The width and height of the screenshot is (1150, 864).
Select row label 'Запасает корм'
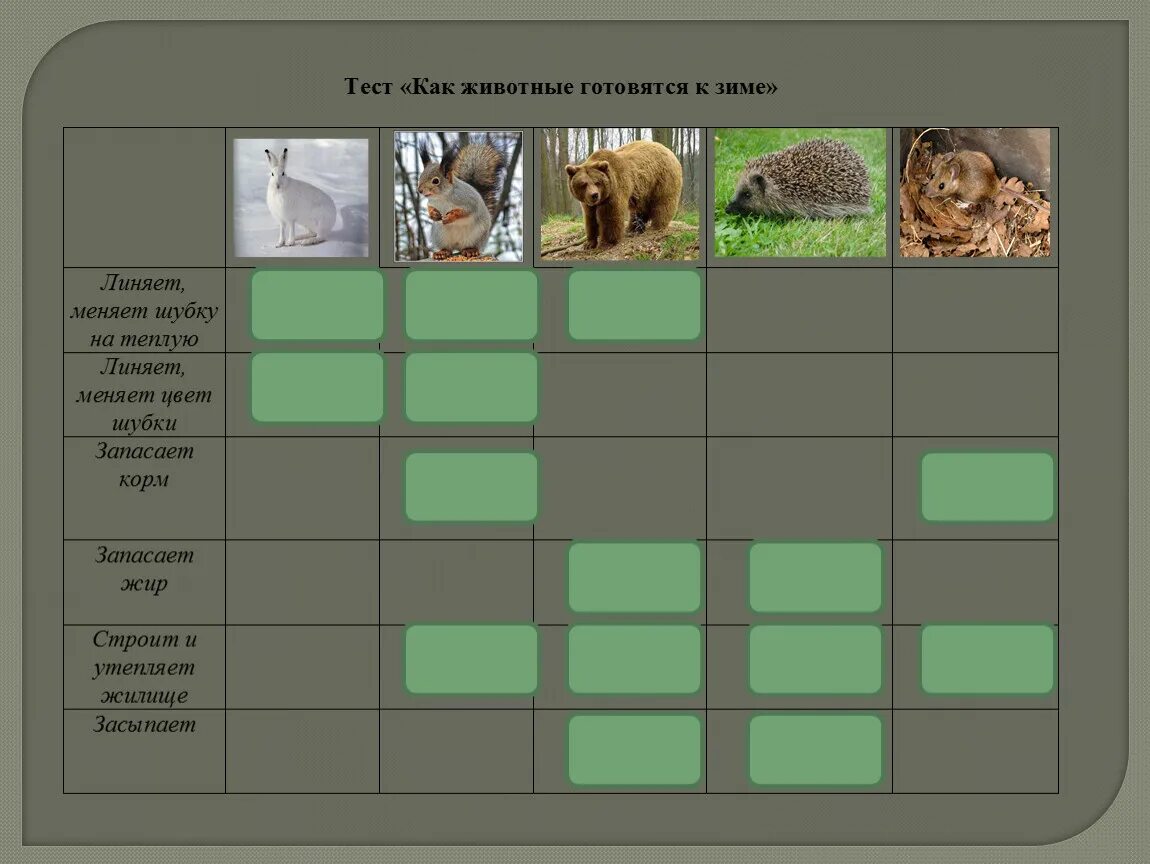pyautogui.click(x=144, y=465)
